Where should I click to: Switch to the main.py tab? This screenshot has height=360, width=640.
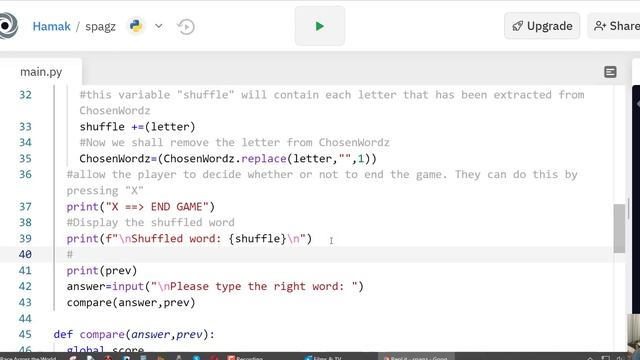tap(41, 72)
